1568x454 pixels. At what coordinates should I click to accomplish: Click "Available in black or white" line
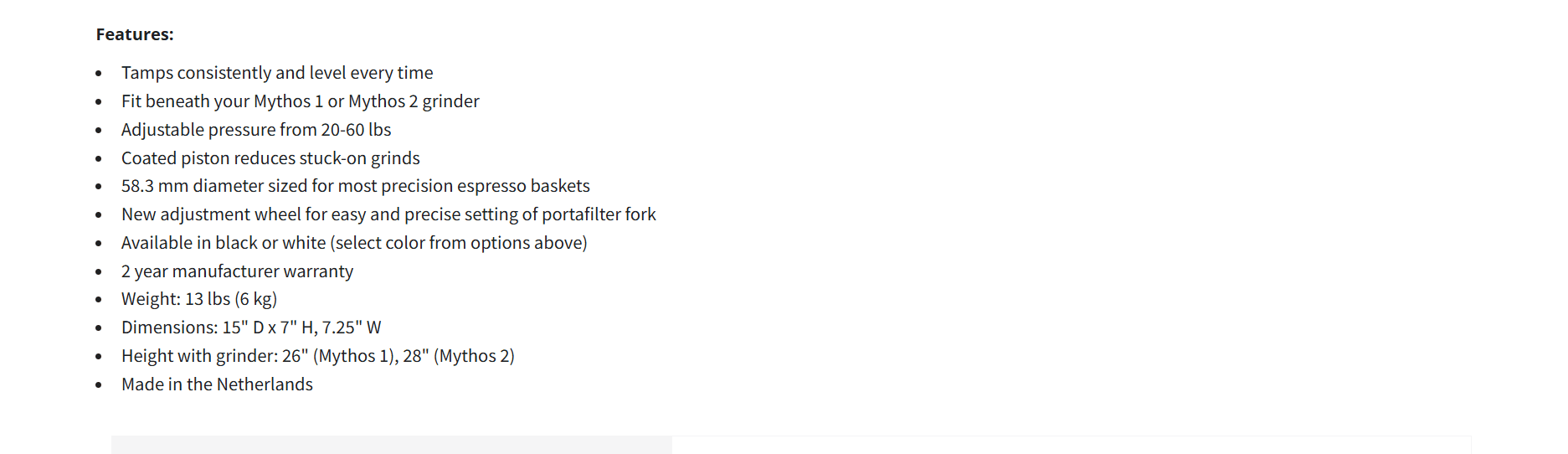[x=354, y=243]
